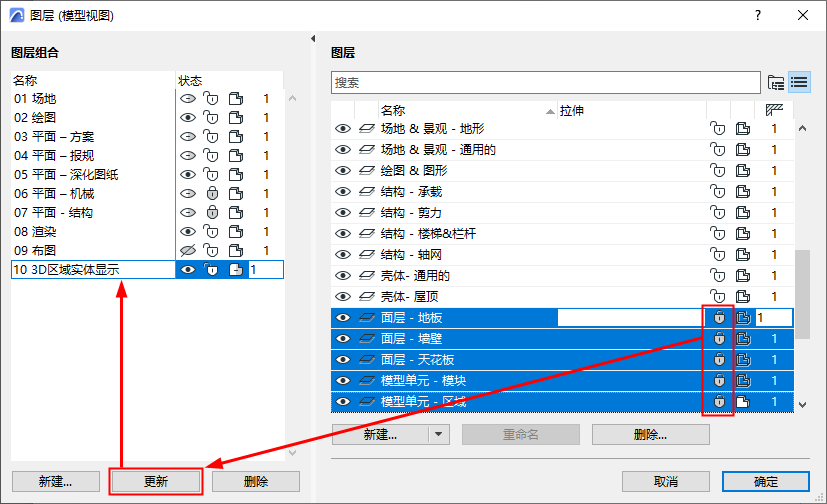Image resolution: width=827 pixels, height=504 pixels.
Task: Toggle visibility eye of 面层 - 地板
Action: (x=343, y=317)
